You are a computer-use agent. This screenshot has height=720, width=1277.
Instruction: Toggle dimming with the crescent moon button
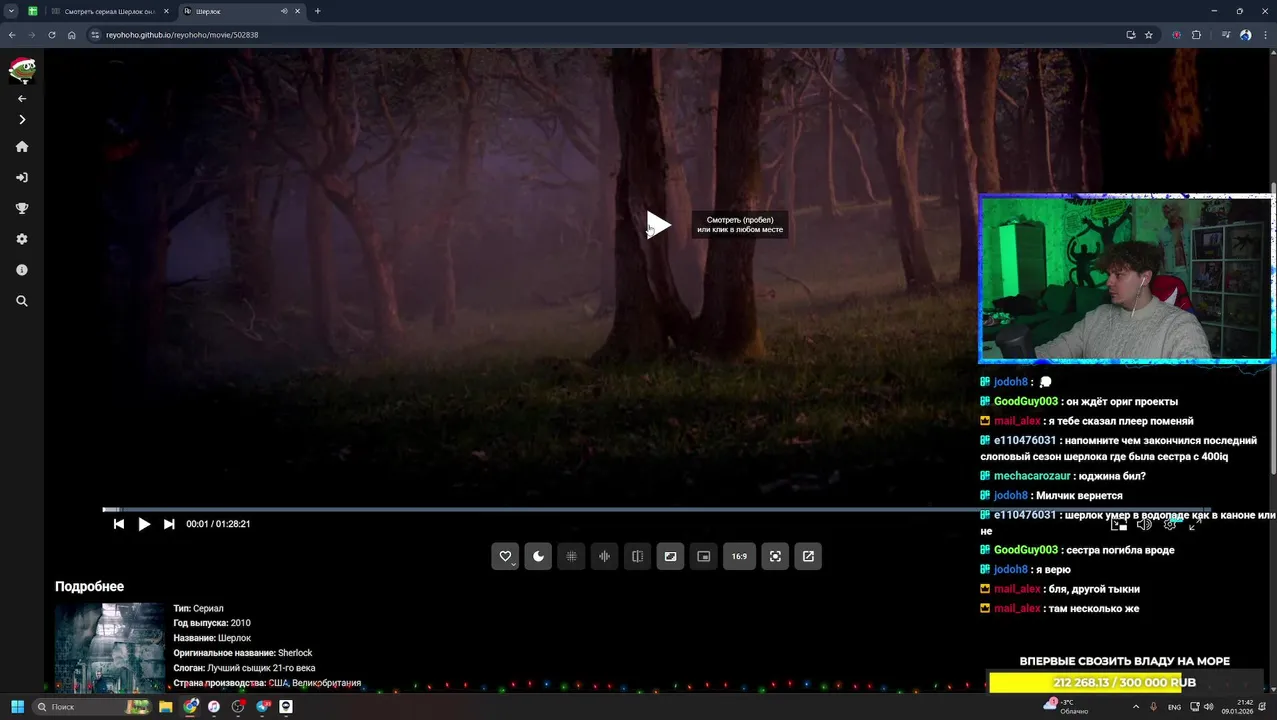(x=538, y=557)
